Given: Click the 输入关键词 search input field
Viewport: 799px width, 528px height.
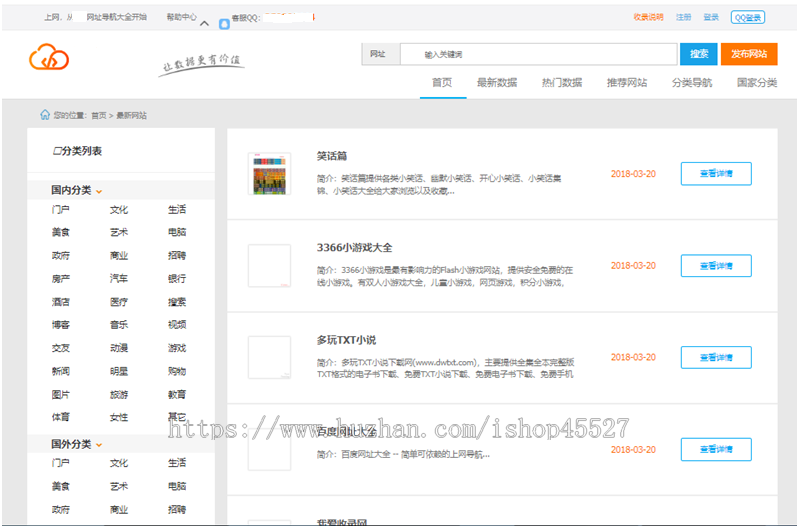Looking at the screenshot, I should tap(539, 54).
